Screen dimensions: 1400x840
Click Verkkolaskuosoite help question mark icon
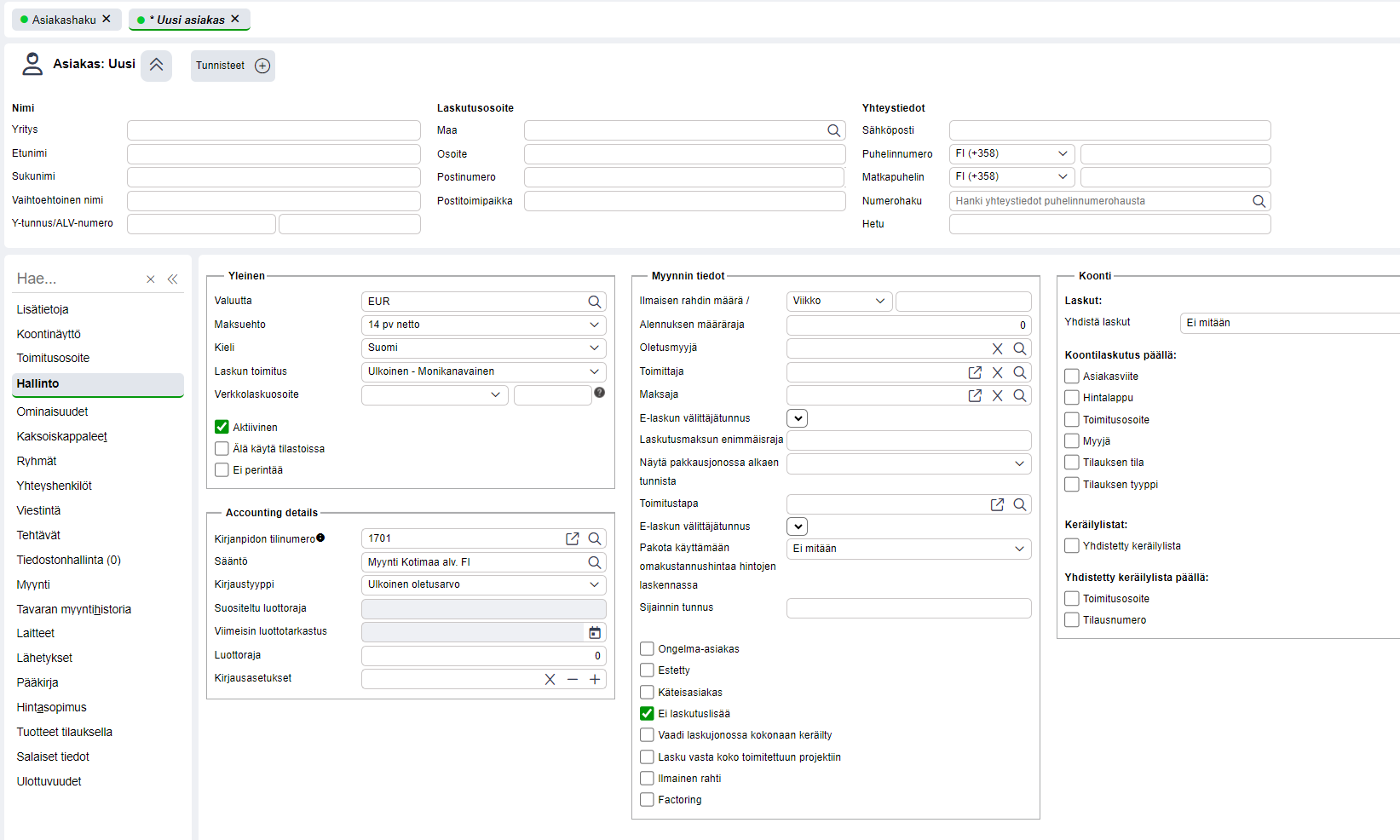(600, 393)
